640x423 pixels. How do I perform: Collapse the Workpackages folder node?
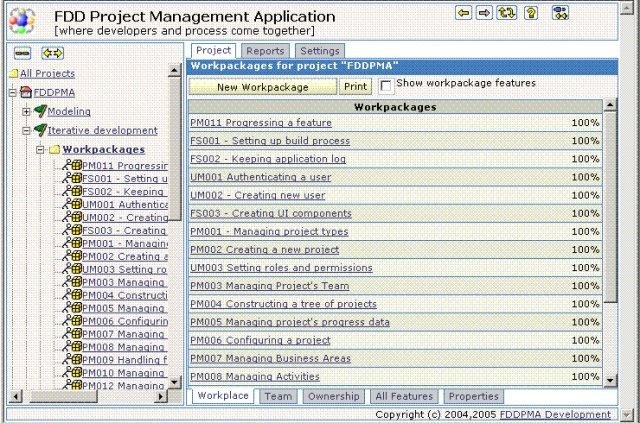click(x=40, y=150)
